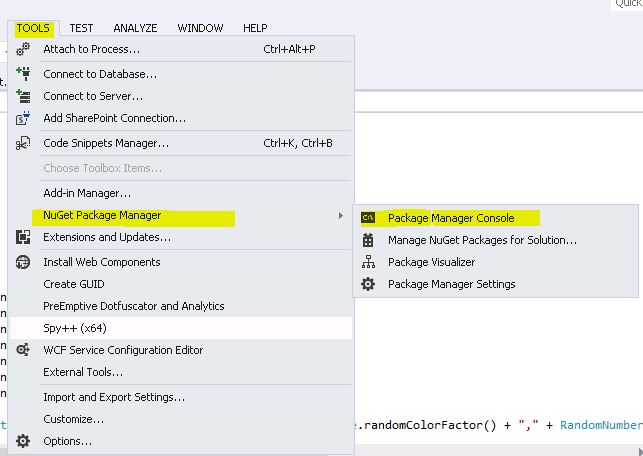Click the Connect to Server icon
Viewport: 643px width, 456px height.
[24, 96]
